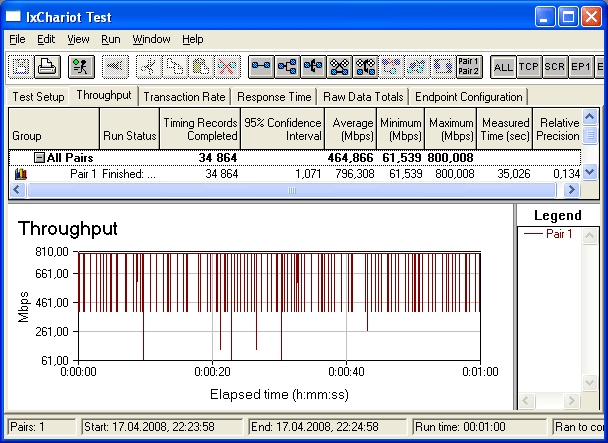Open the Run menu
Image resolution: width=608 pixels, height=443 pixels.
[111, 39]
